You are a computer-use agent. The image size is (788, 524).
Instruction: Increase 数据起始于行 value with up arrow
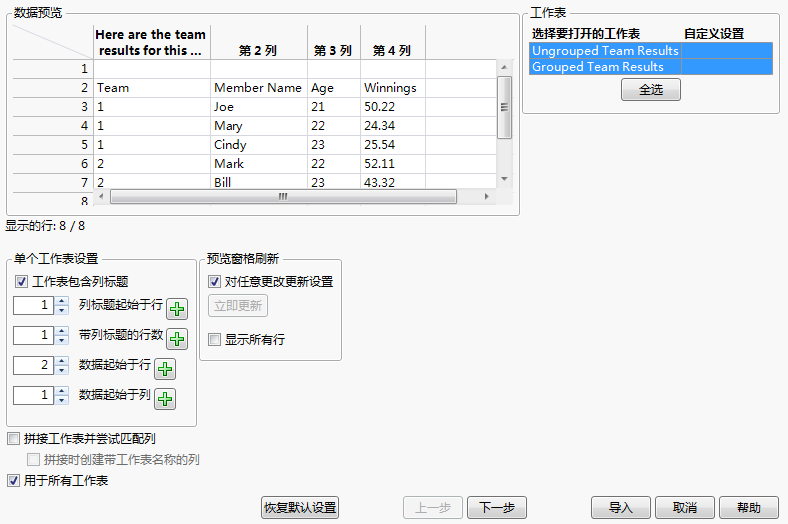click(62, 361)
